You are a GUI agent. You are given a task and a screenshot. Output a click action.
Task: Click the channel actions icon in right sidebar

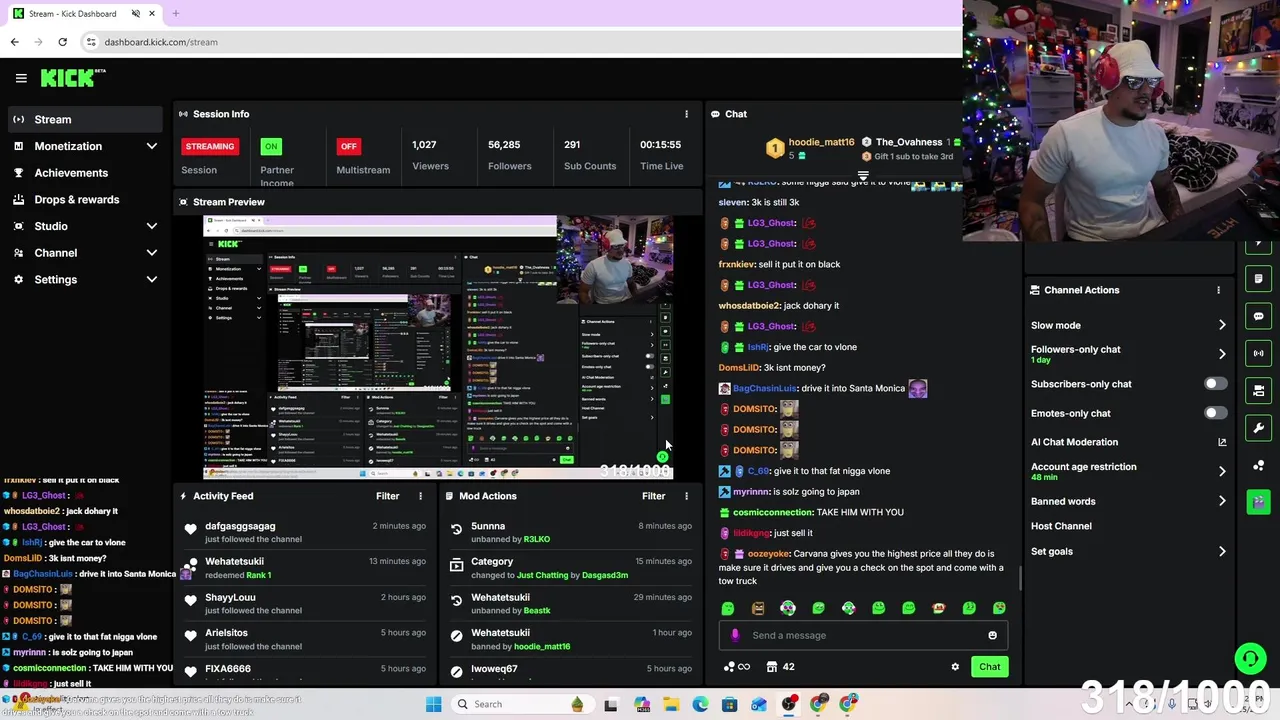click(1258, 390)
